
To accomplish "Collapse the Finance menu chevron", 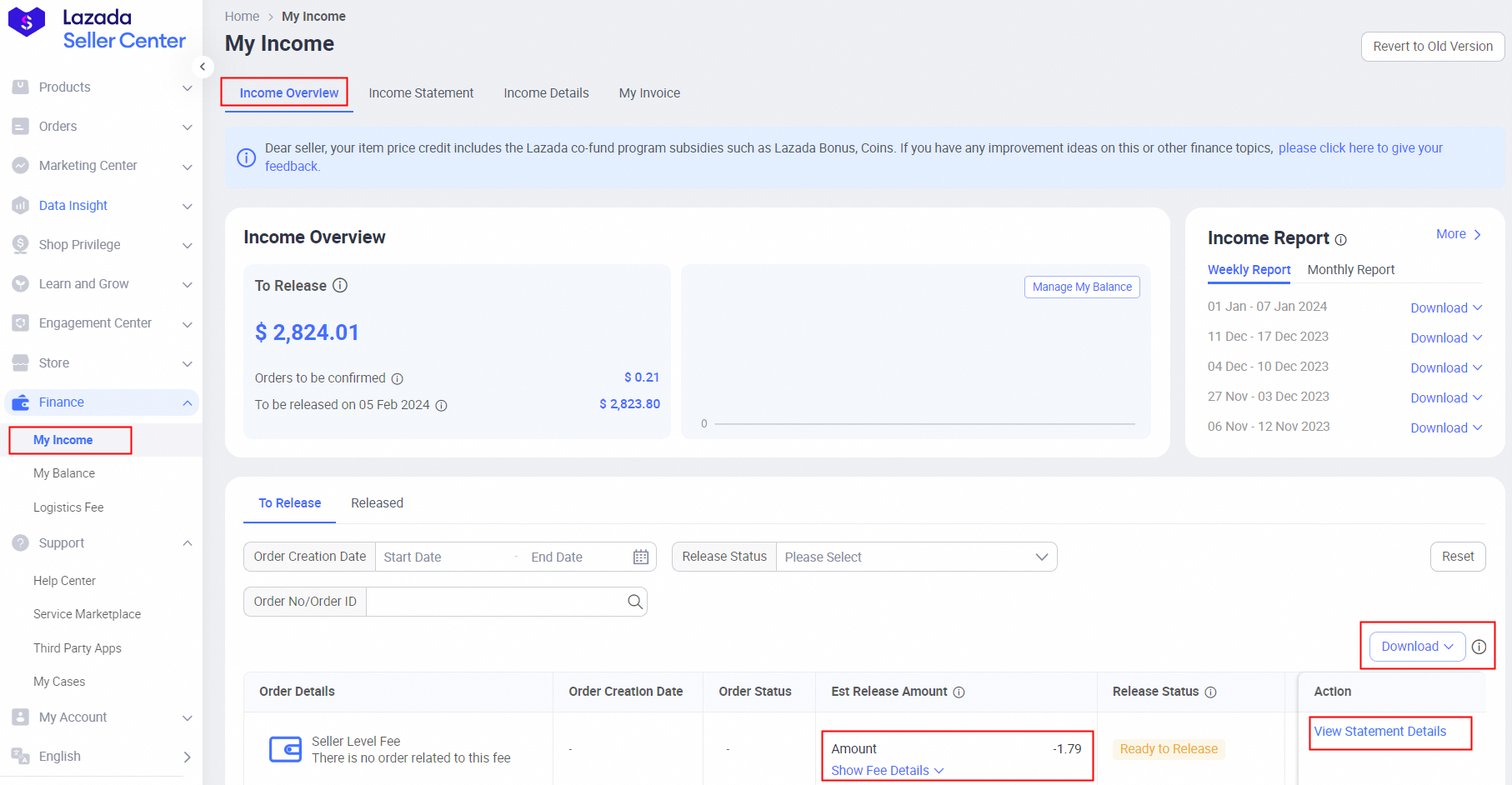I will point(188,402).
